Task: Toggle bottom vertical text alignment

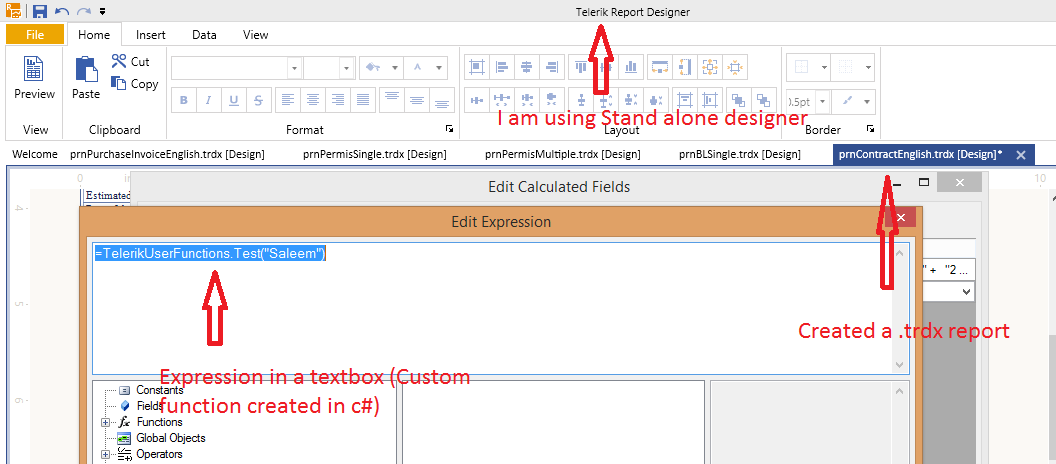Action: pyautogui.click(x=441, y=100)
